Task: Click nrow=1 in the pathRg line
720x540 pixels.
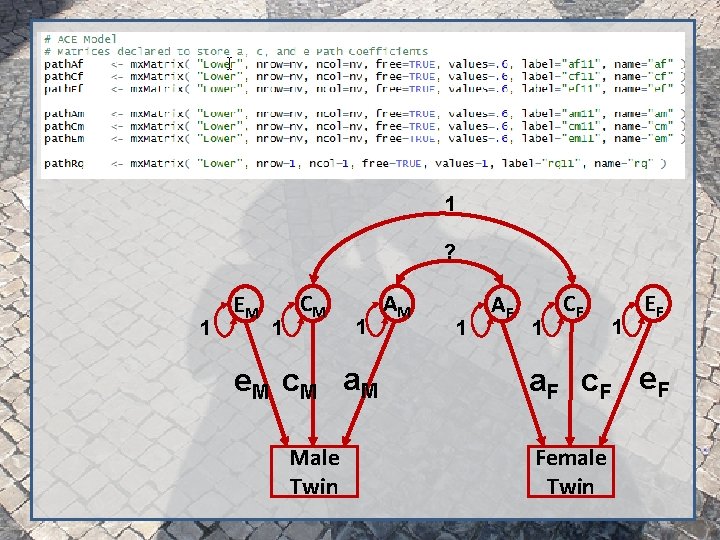Action: click(276, 163)
